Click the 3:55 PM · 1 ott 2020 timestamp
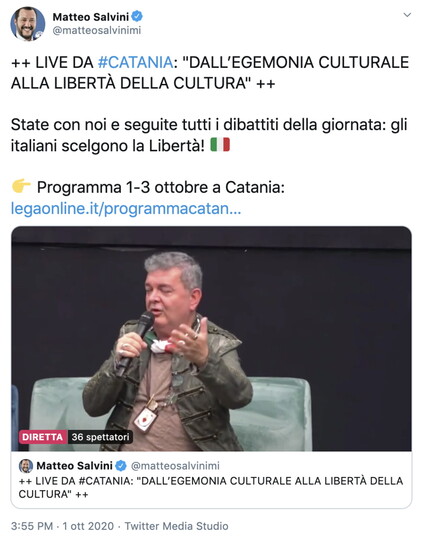421x543 pixels. pos(62,526)
